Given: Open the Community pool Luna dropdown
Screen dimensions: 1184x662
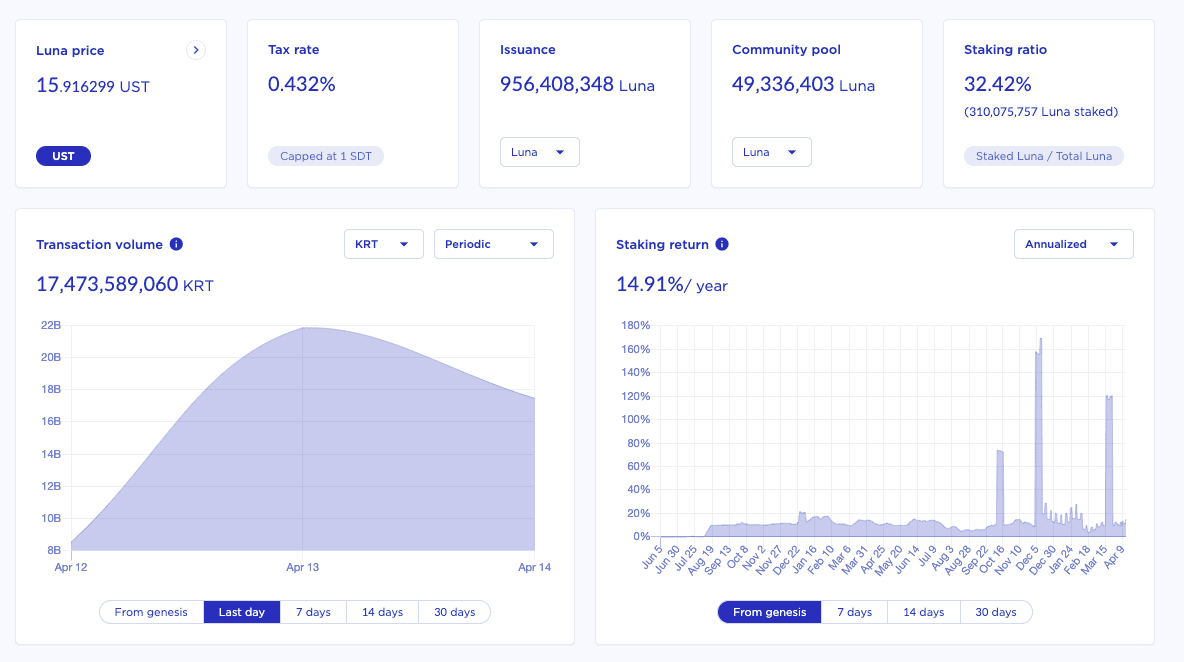Looking at the screenshot, I should 771,152.
